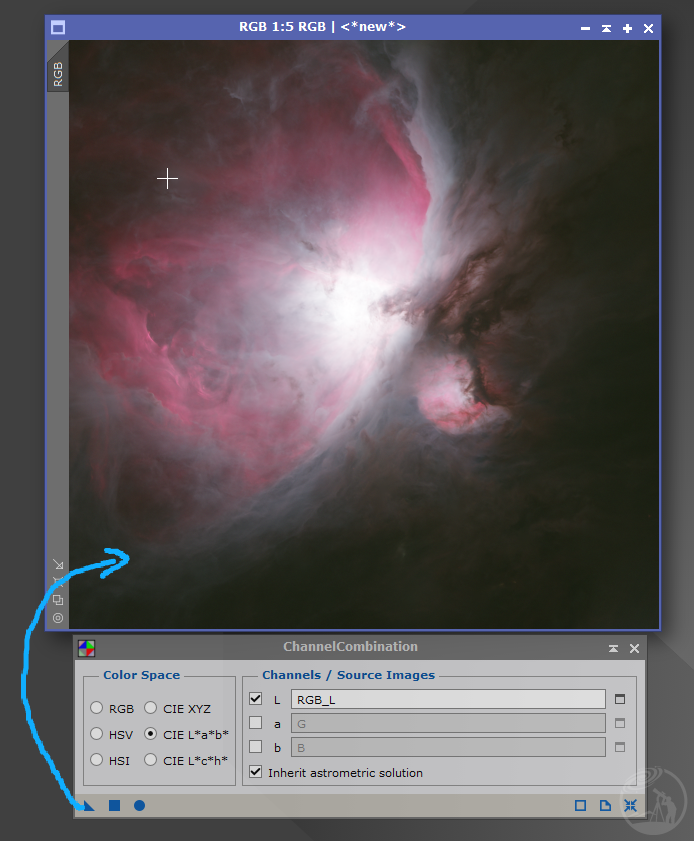The image size is (694, 841).
Task: Enable the a channel checkbox
Action: [x=256, y=723]
